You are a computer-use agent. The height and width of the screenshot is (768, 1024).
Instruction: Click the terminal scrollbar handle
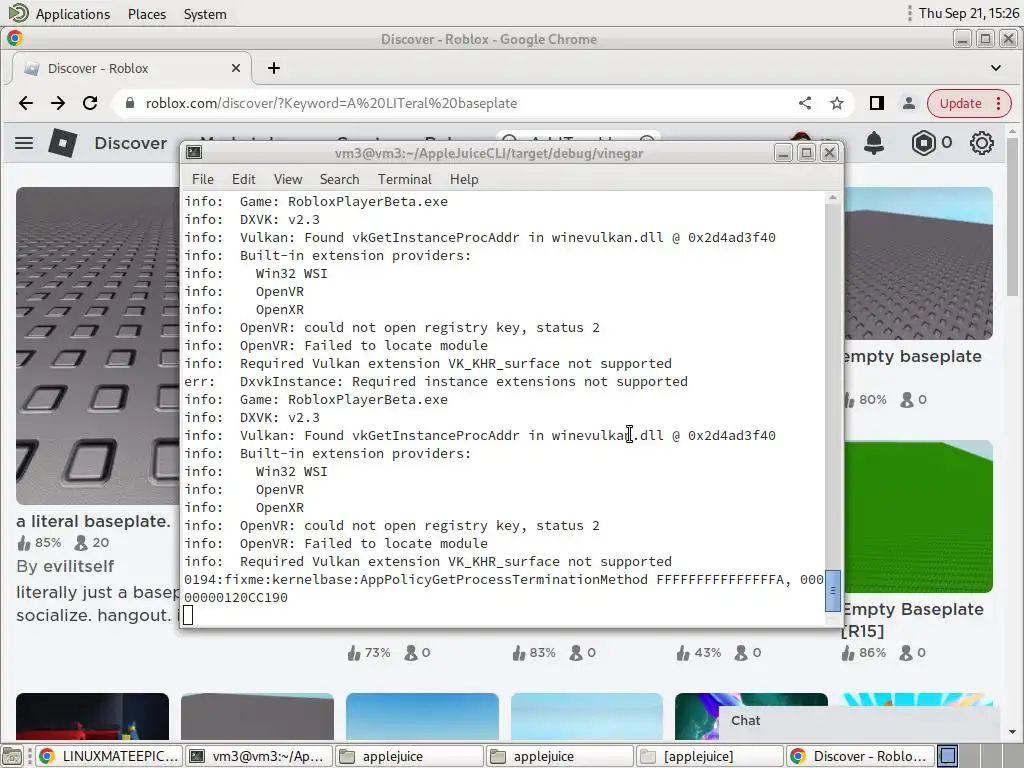pos(833,591)
